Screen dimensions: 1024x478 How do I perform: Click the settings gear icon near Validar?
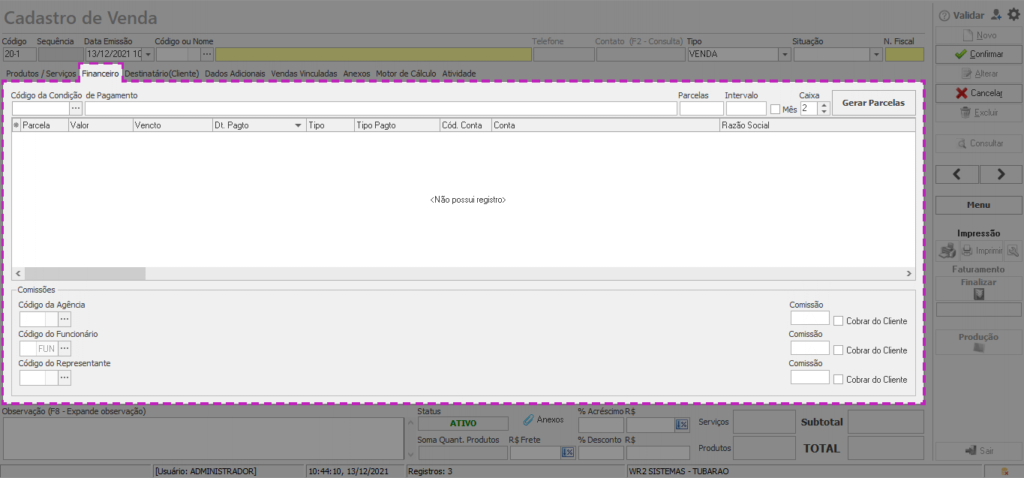(x=1013, y=15)
